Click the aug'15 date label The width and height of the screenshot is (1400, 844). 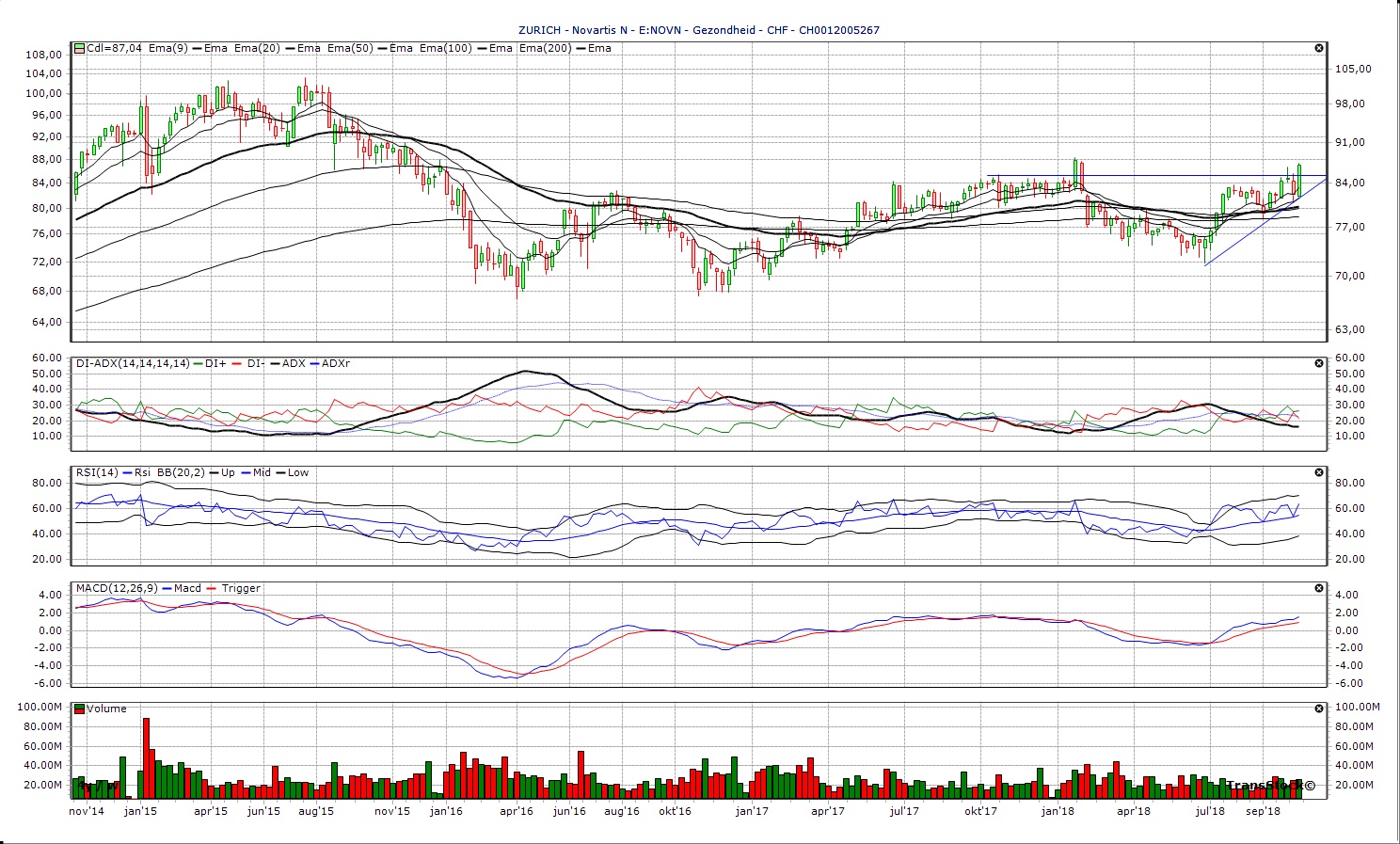pos(316,811)
